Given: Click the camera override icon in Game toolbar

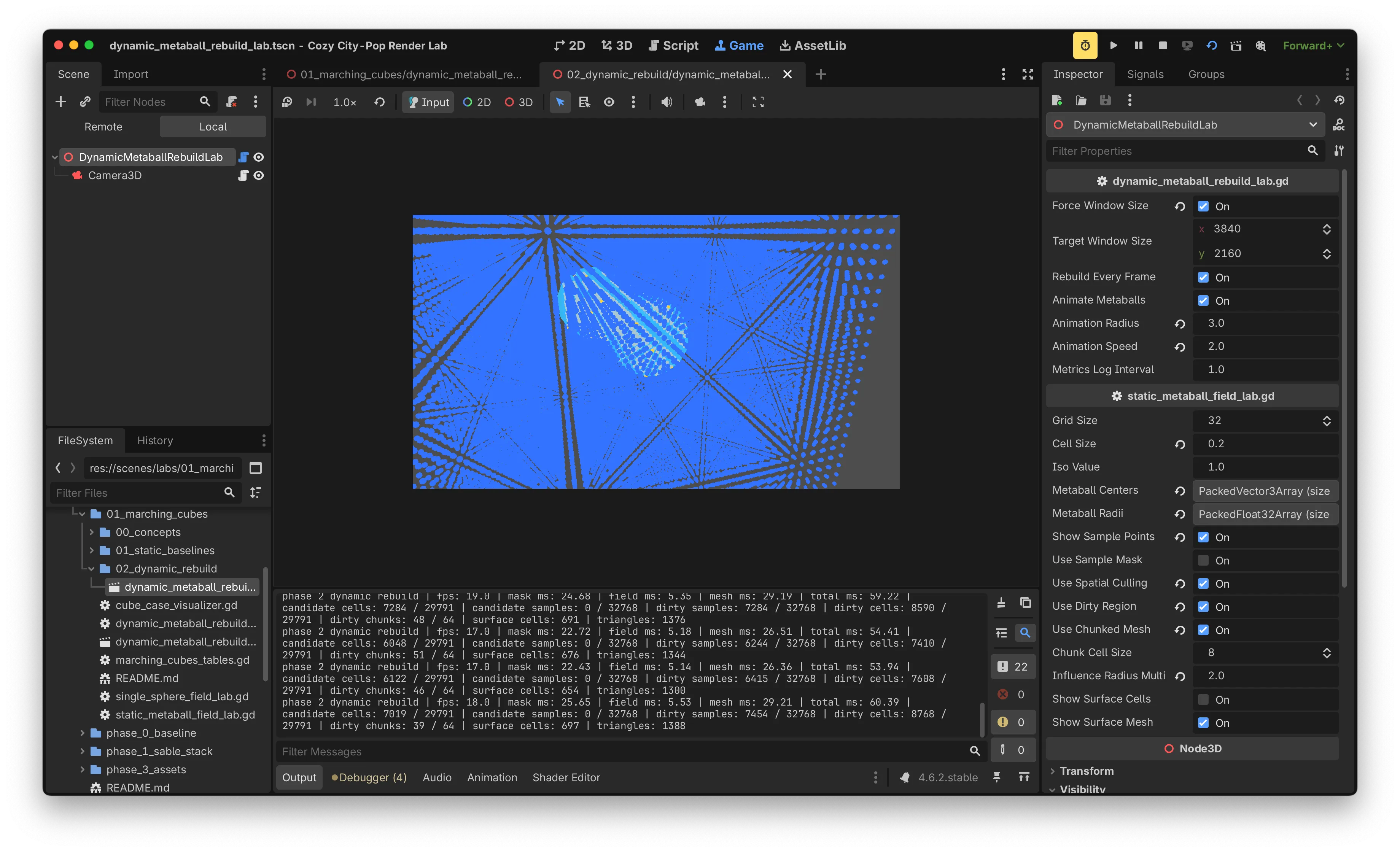Looking at the screenshot, I should click(x=700, y=102).
